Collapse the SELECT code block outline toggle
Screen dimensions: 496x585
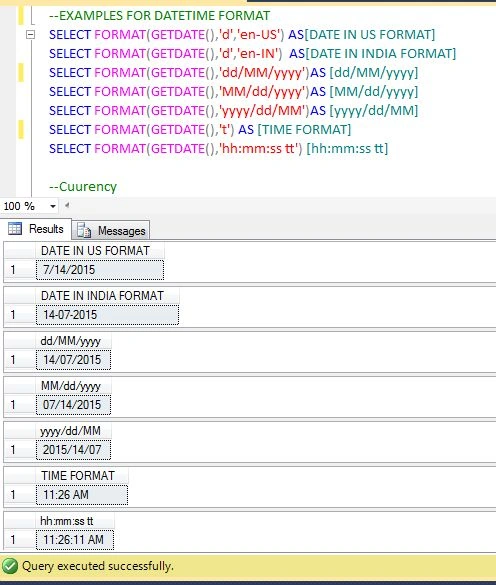point(30,35)
